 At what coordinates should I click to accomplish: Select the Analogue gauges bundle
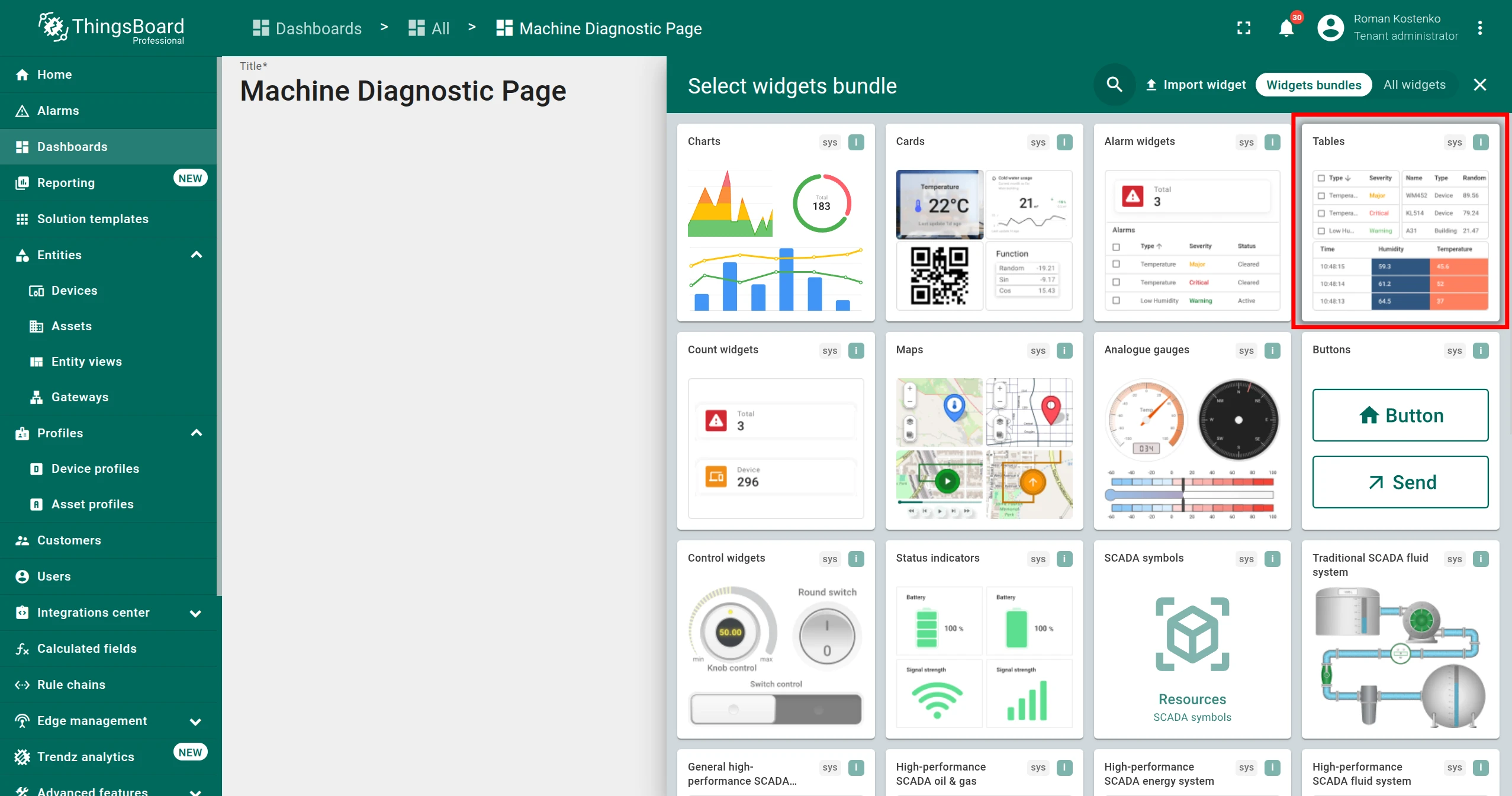tap(1192, 431)
